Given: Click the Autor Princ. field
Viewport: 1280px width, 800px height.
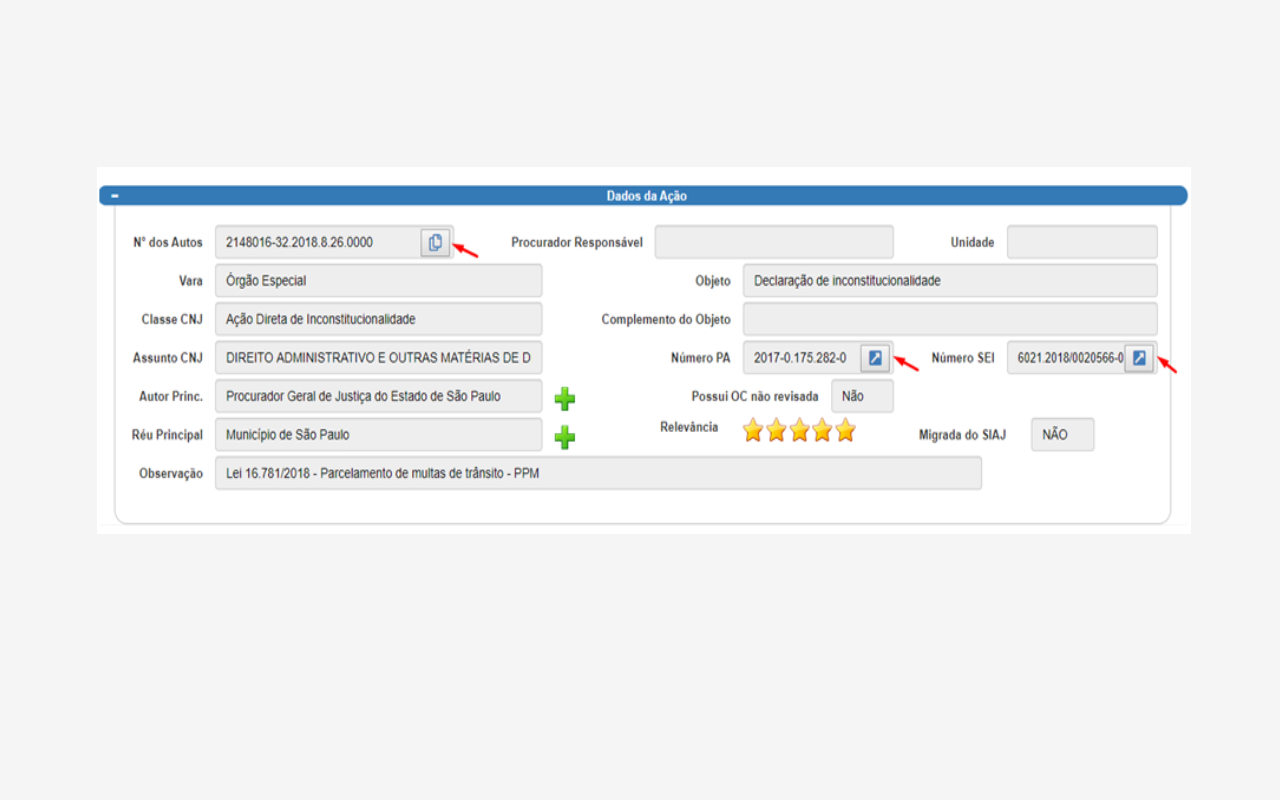Looking at the screenshot, I should pos(378,396).
